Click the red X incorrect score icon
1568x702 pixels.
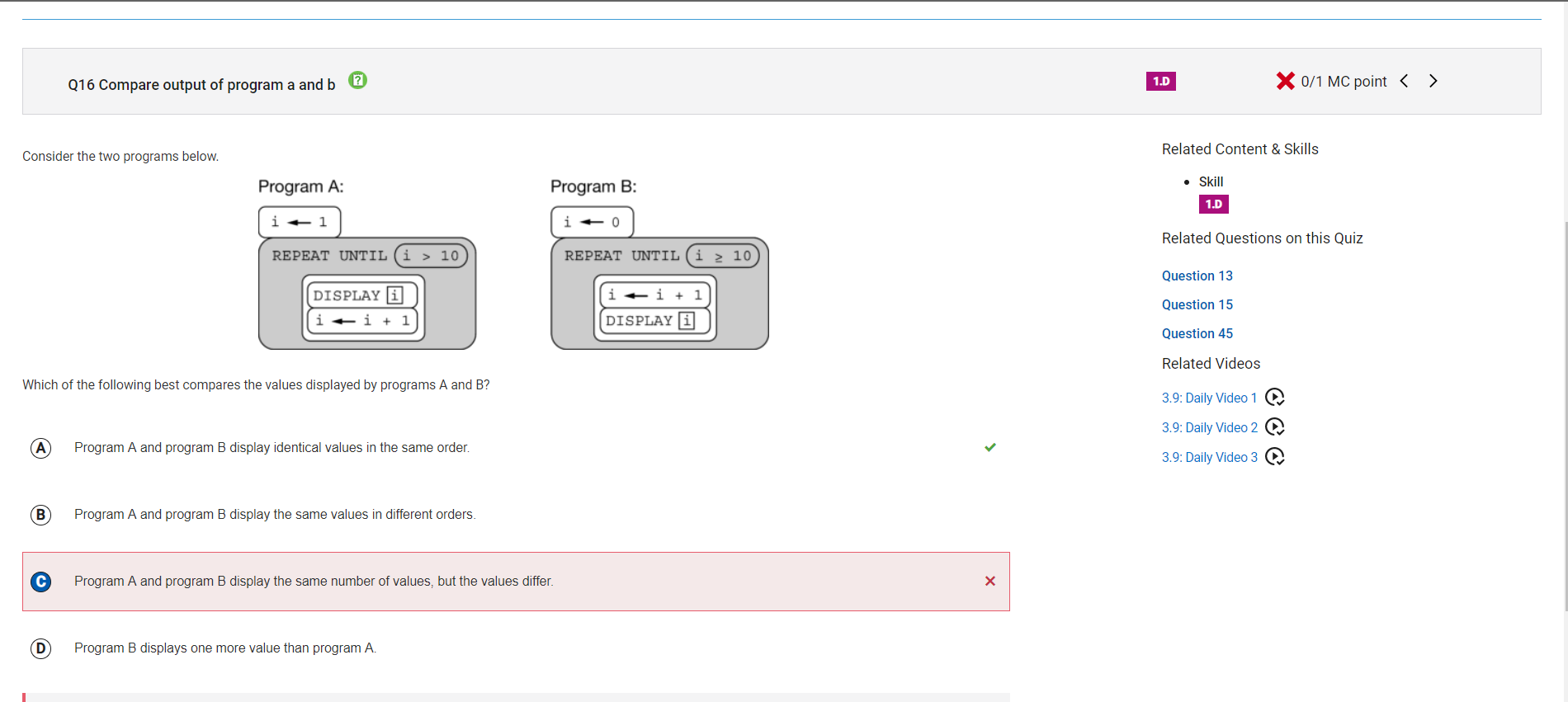click(1285, 81)
